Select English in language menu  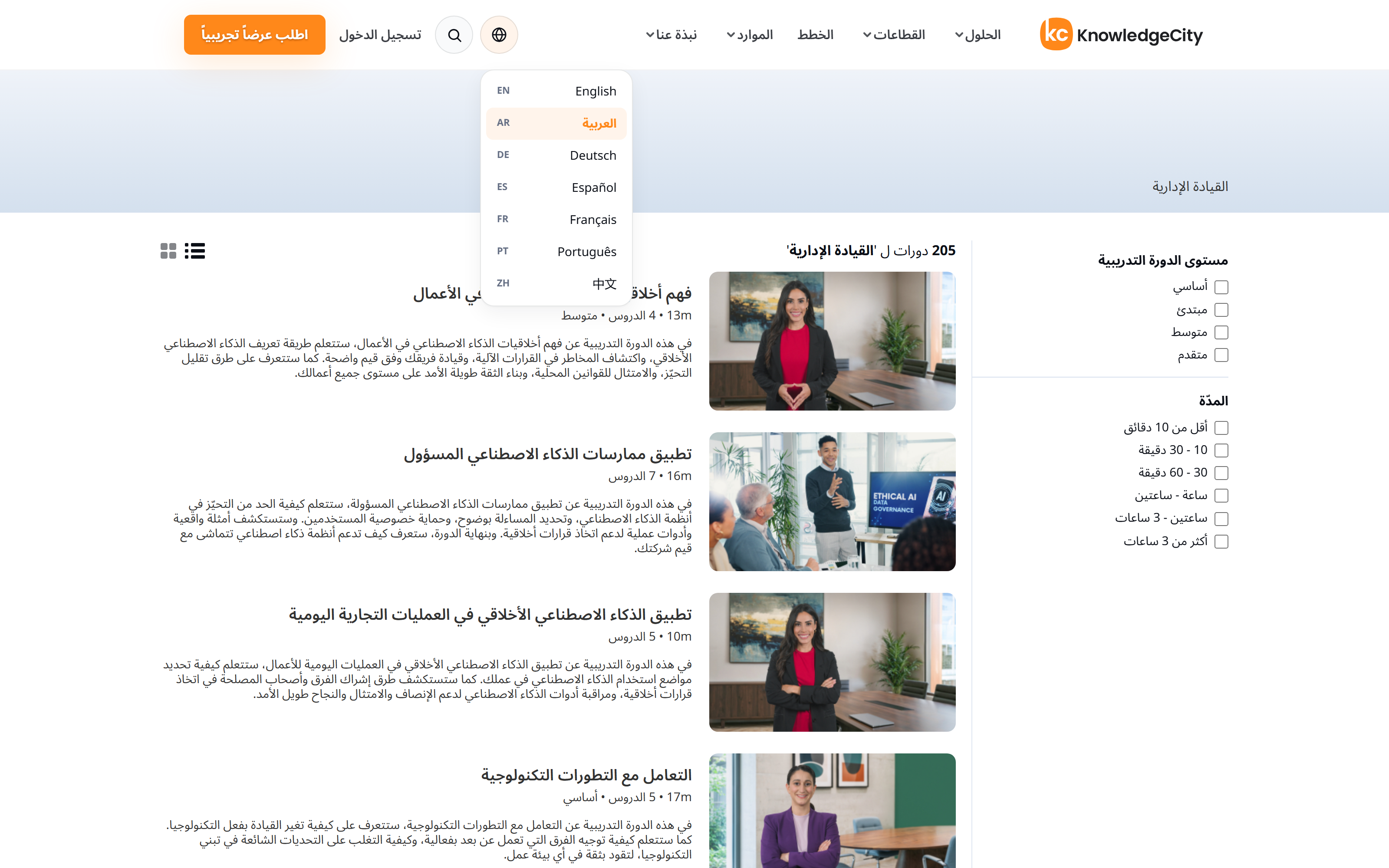click(x=556, y=91)
